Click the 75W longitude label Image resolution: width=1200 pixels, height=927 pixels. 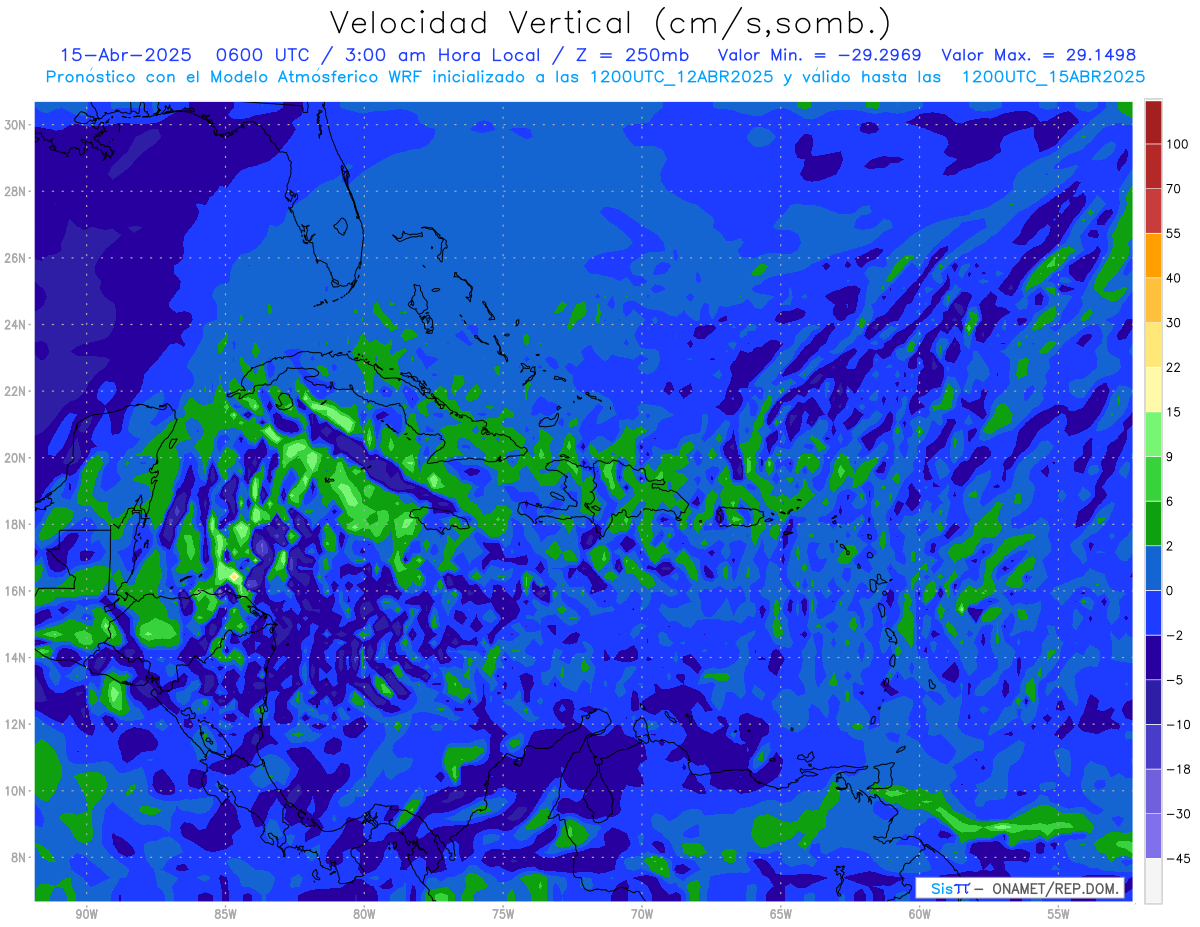503,914
